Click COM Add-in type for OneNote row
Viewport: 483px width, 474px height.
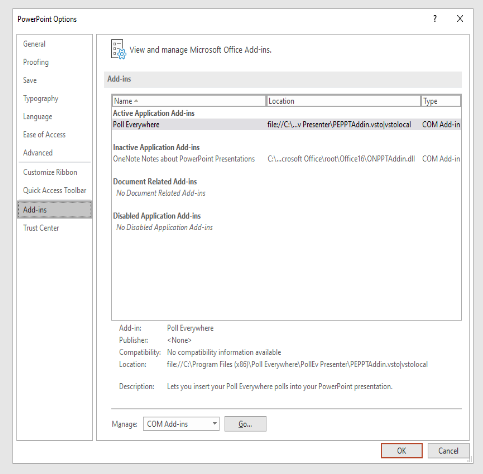coord(441,159)
